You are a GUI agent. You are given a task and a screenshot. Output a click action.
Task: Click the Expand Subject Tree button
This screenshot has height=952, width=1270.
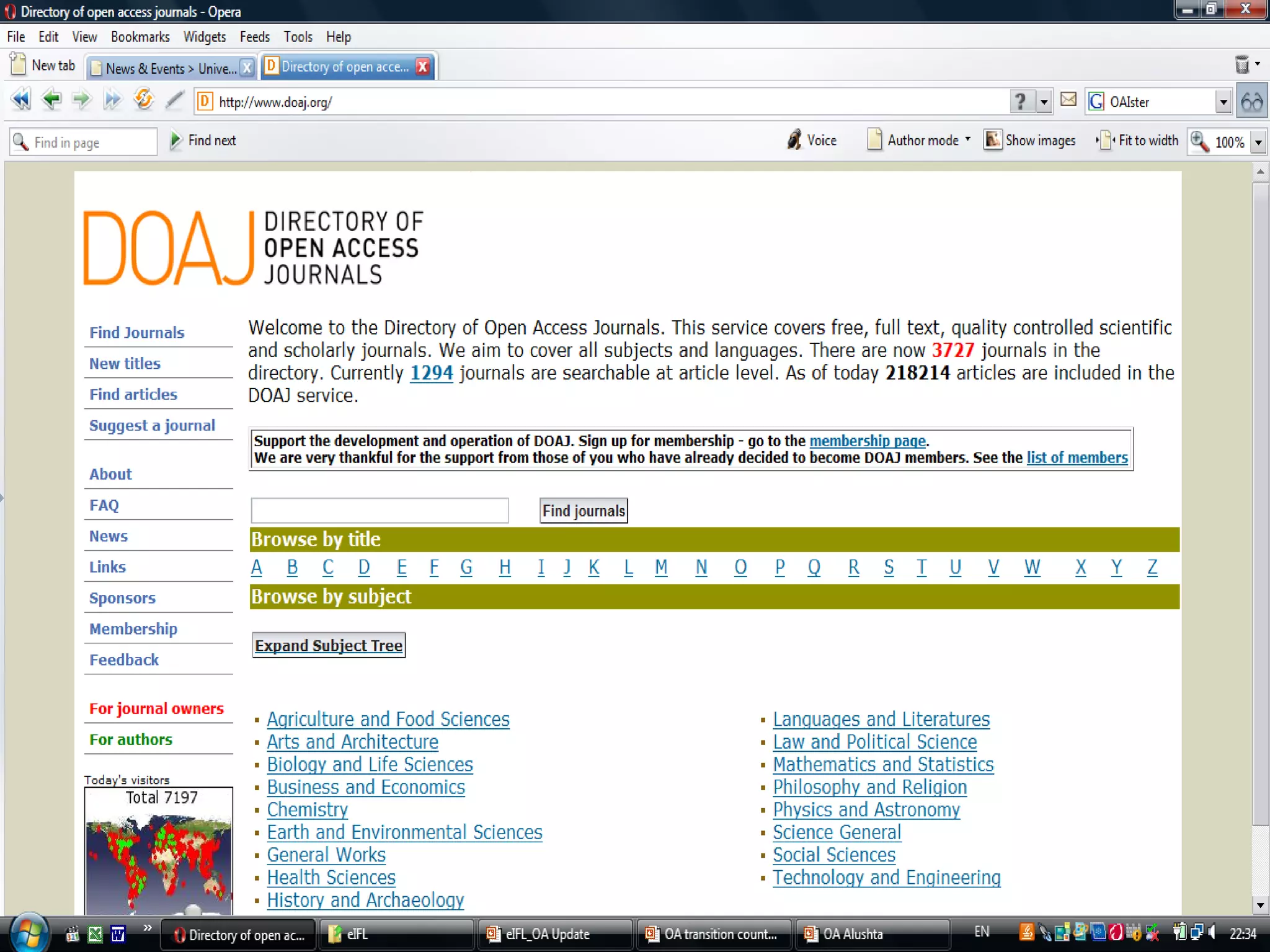pos(329,645)
